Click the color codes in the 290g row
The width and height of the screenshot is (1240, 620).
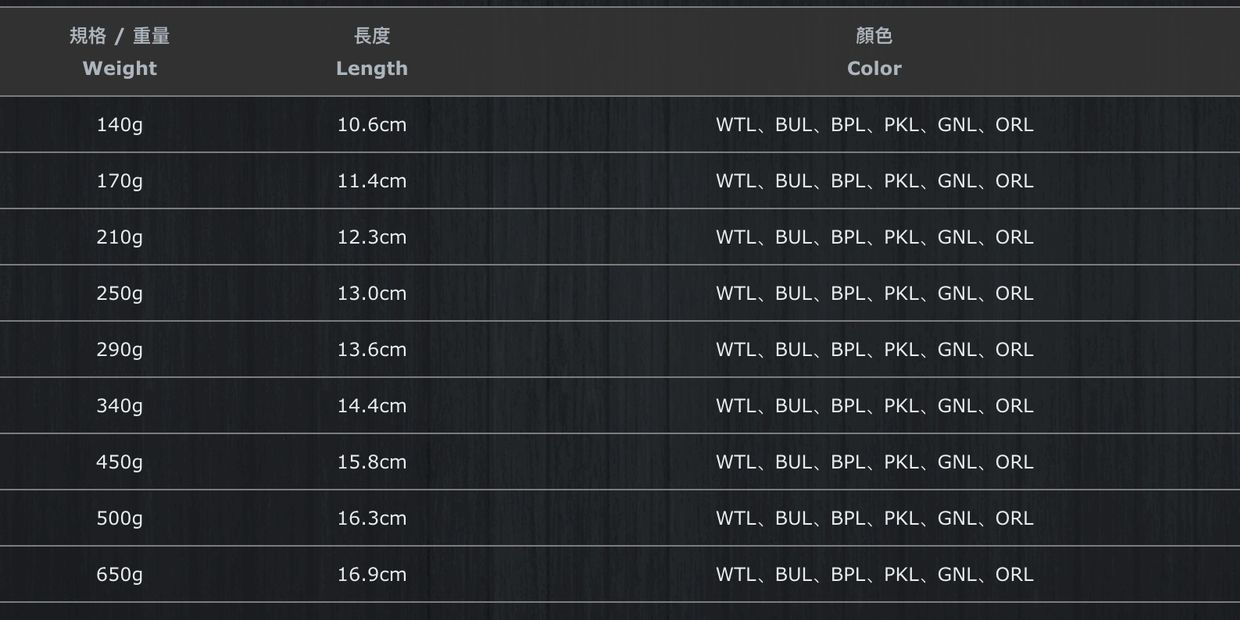[x=874, y=349]
